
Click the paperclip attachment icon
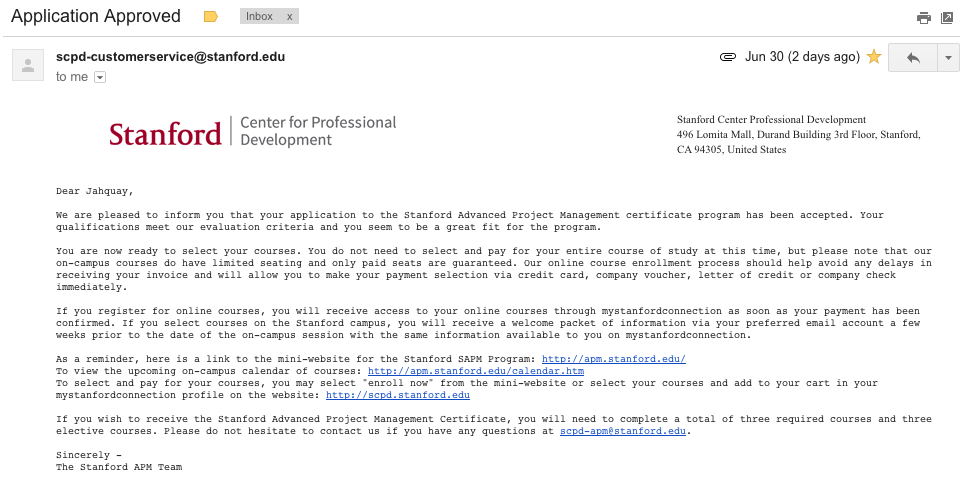pos(728,57)
